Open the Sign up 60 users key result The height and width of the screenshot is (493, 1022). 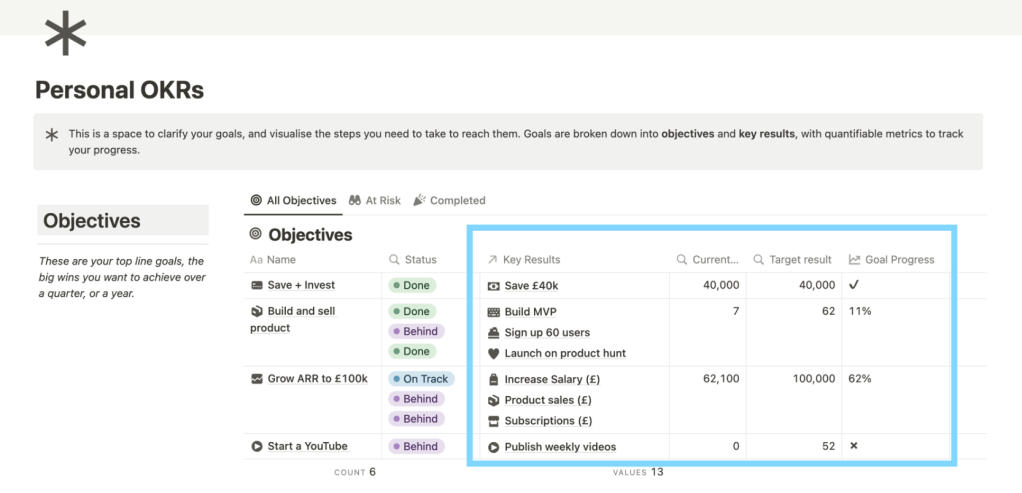pyautogui.click(x=547, y=333)
